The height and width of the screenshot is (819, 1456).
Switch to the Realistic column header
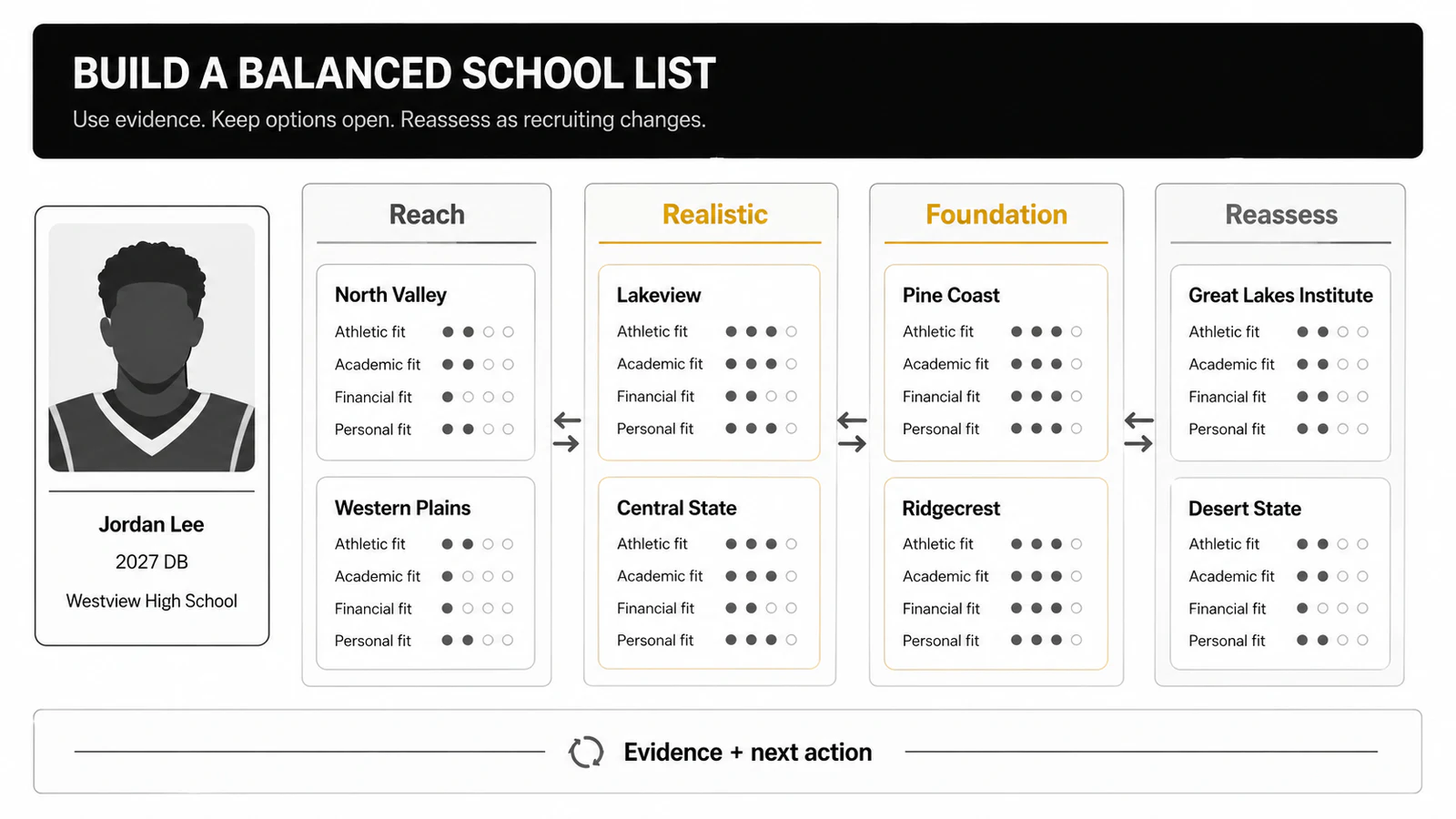pyautogui.click(x=715, y=215)
